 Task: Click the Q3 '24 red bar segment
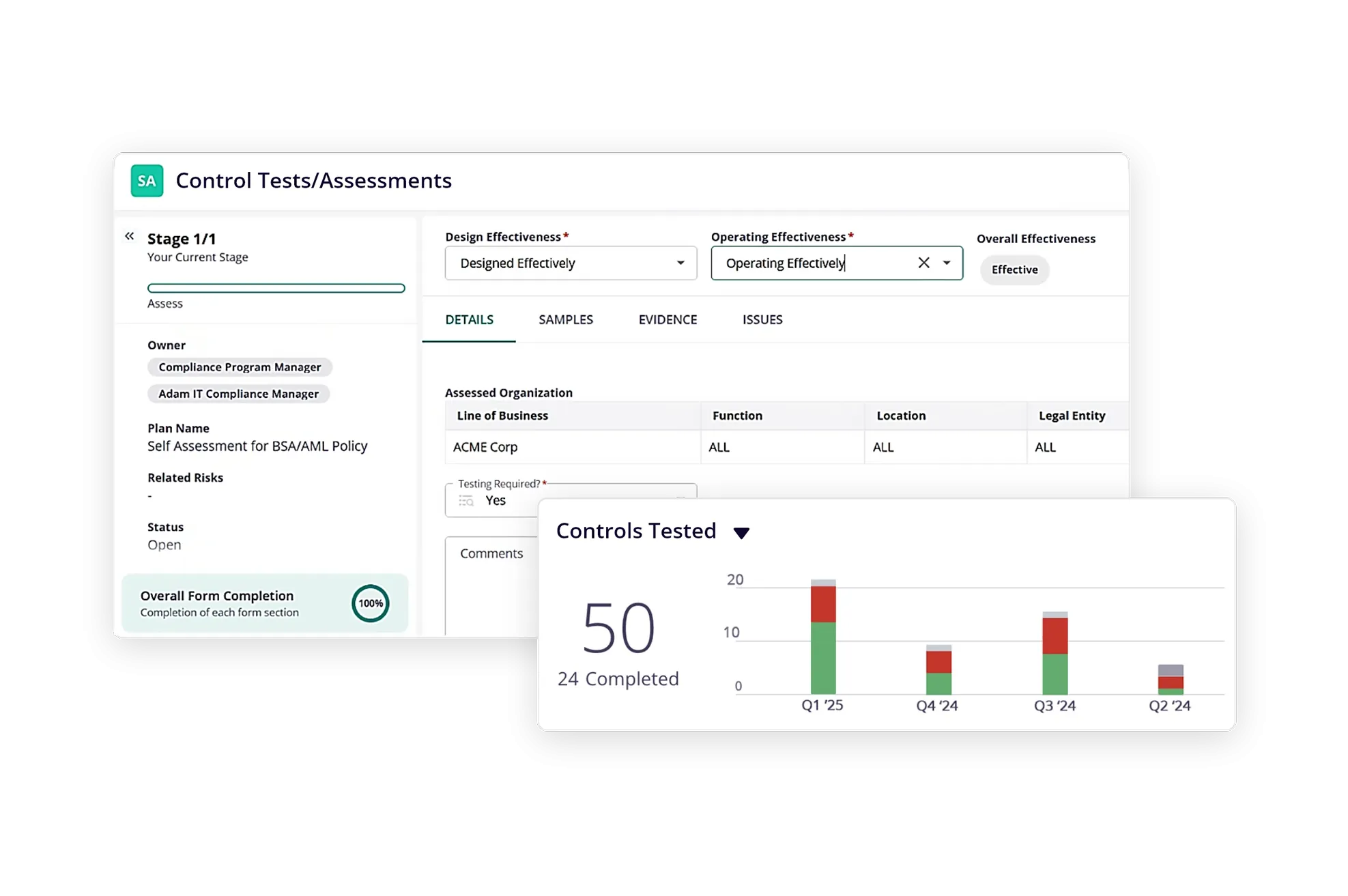tap(1055, 635)
